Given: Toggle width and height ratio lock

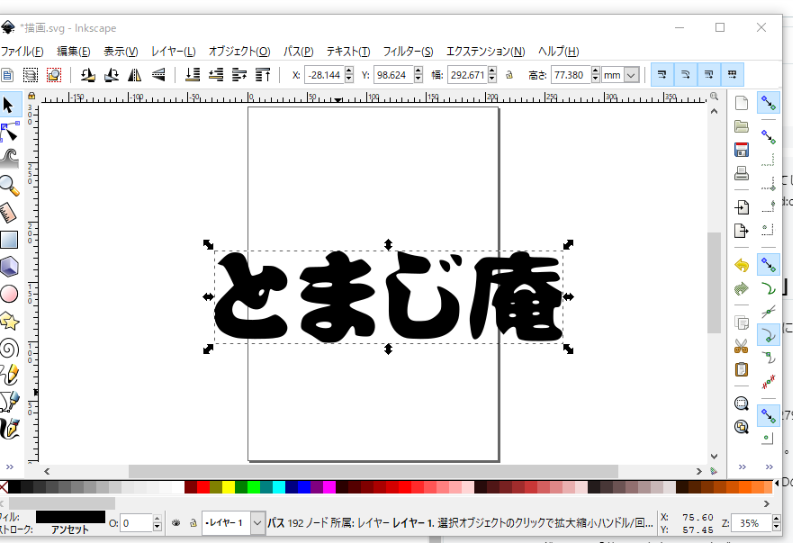Looking at the screenshot, I should click(509, 75).
